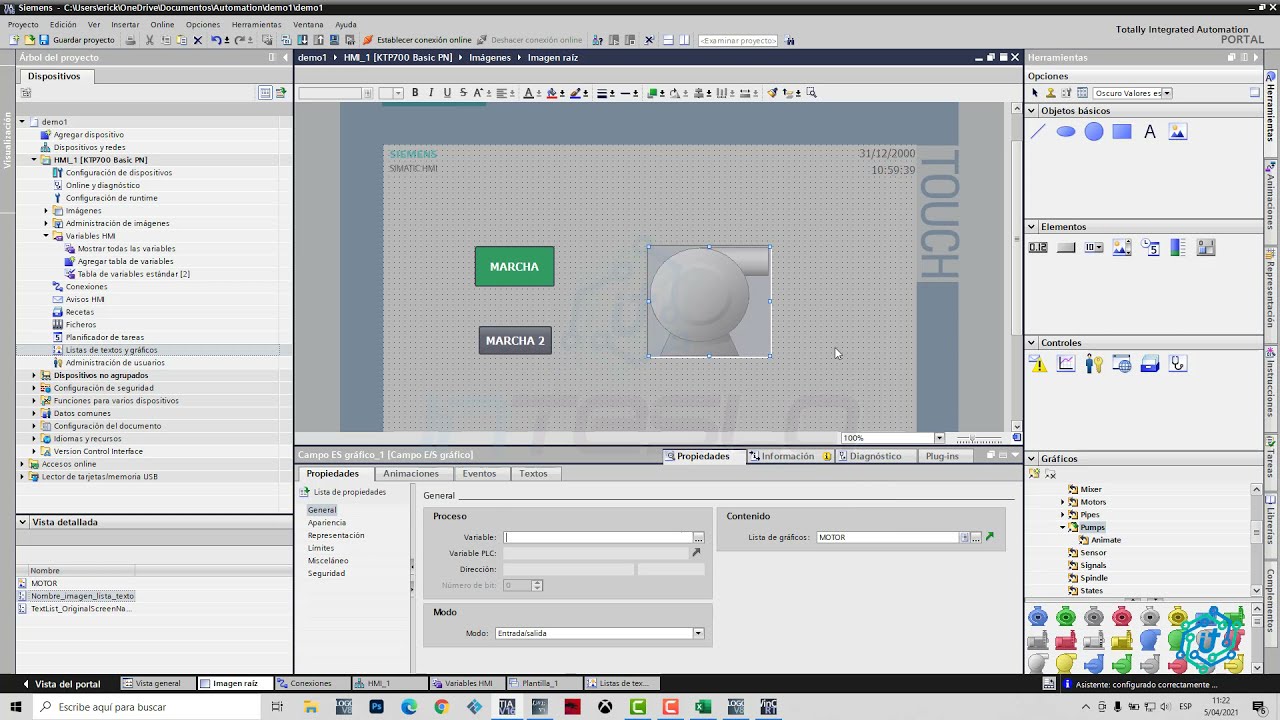Image resolution: width=1280 pixels, height=720 pixels.
Task: Select the Text field 'A' tool
Action: (x=1150, y=132)
